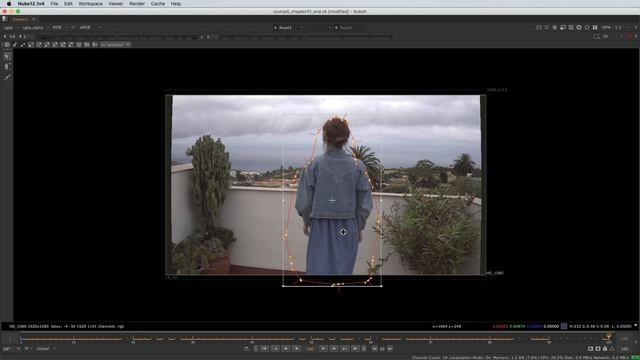Open the Global frame range dropdown

point(45,349)
